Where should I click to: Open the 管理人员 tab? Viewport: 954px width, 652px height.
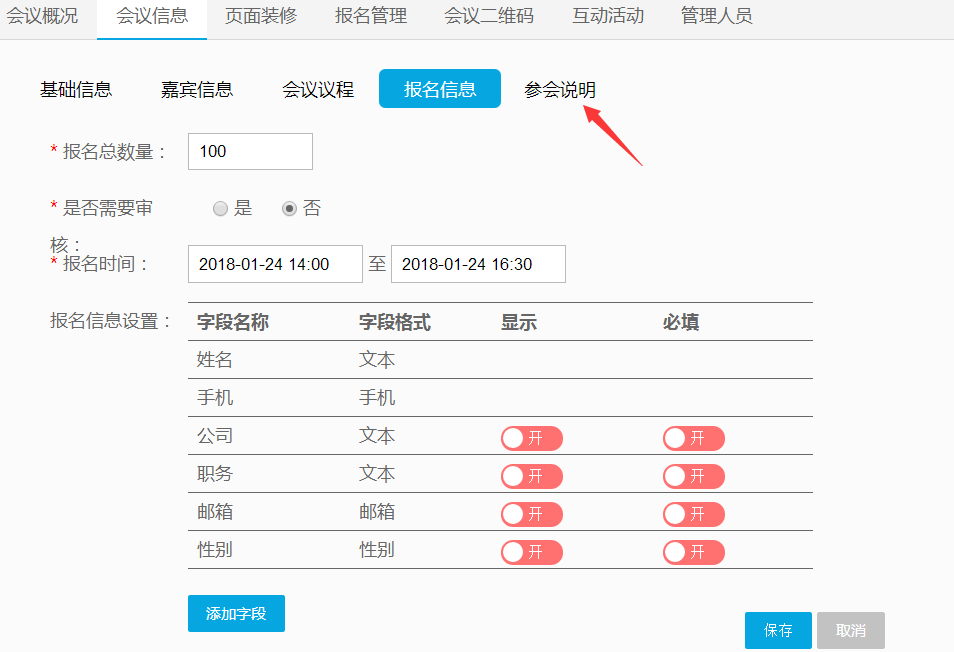[x=717, y=16]
